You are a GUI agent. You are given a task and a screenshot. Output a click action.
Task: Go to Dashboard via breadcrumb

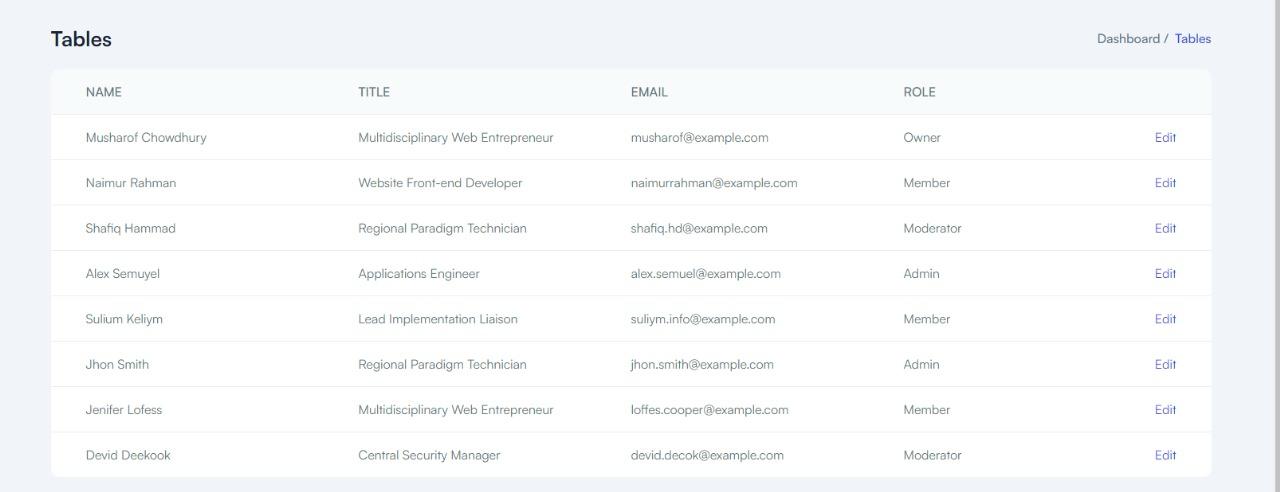tap(1128, 39)
